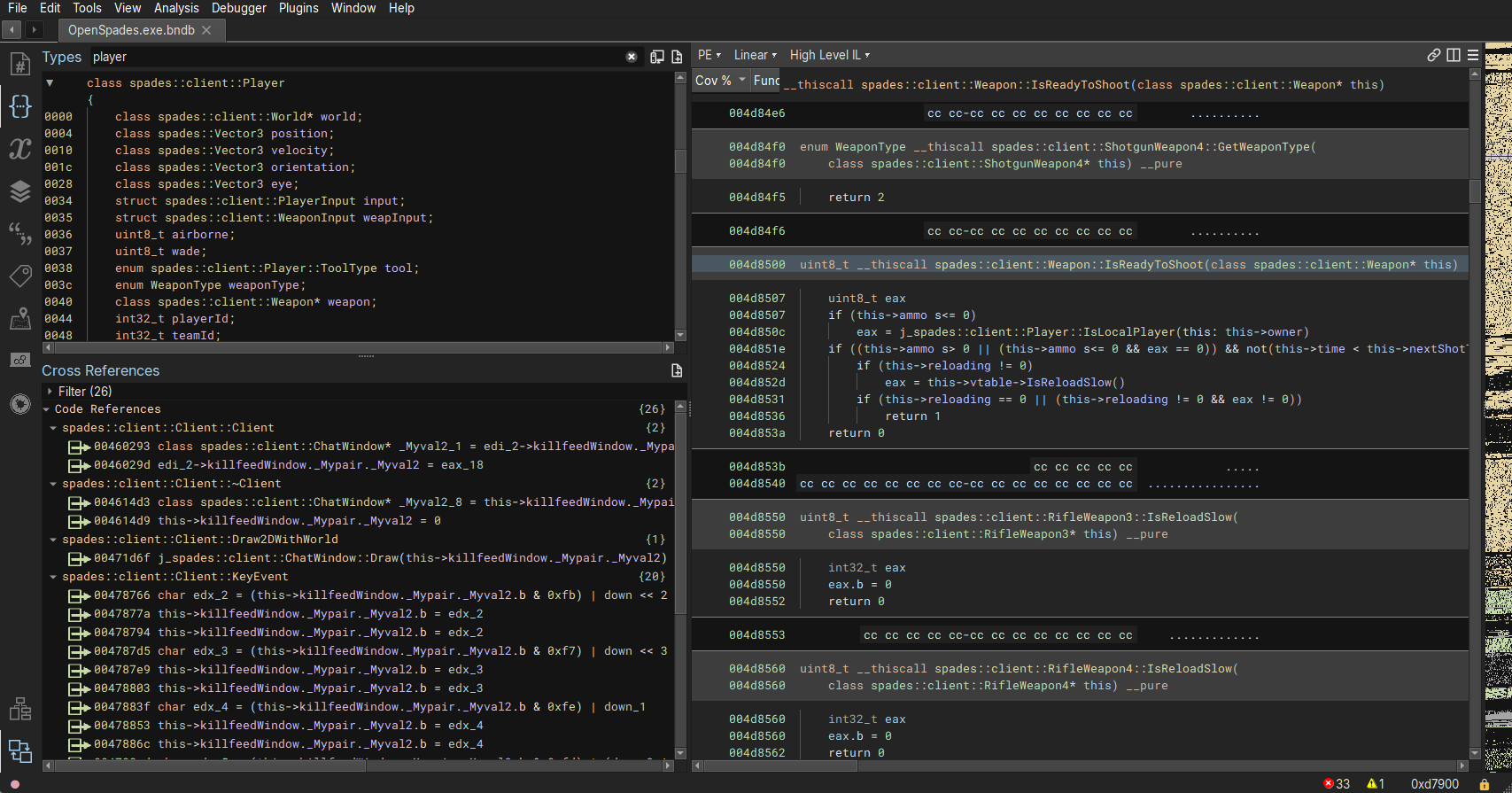
Task: Select xref at 00471d6f ChatWindow::Draw
Action: coord(368,558)
